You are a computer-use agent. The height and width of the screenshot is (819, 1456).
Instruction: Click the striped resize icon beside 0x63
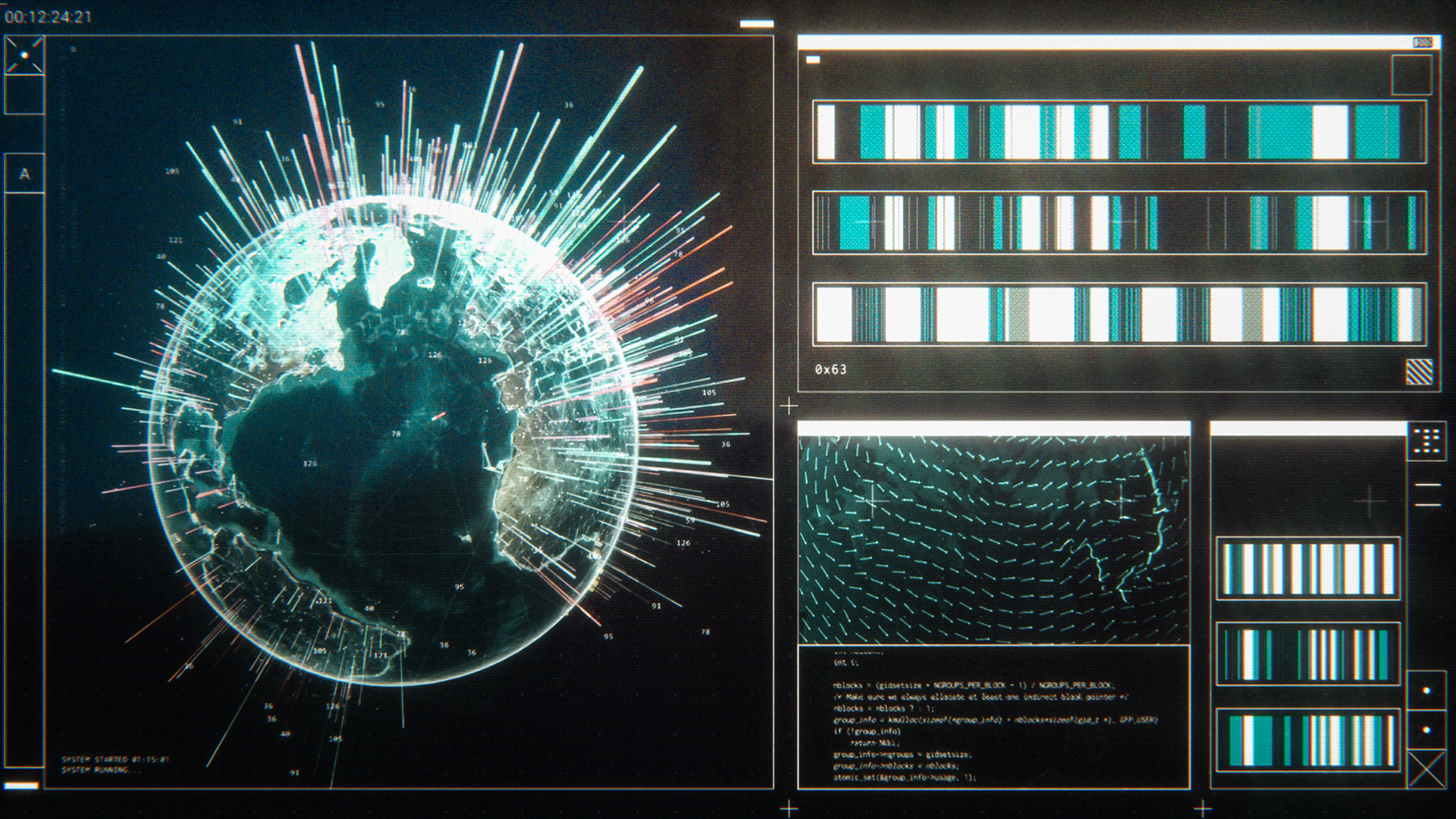tap(1419, 372)
